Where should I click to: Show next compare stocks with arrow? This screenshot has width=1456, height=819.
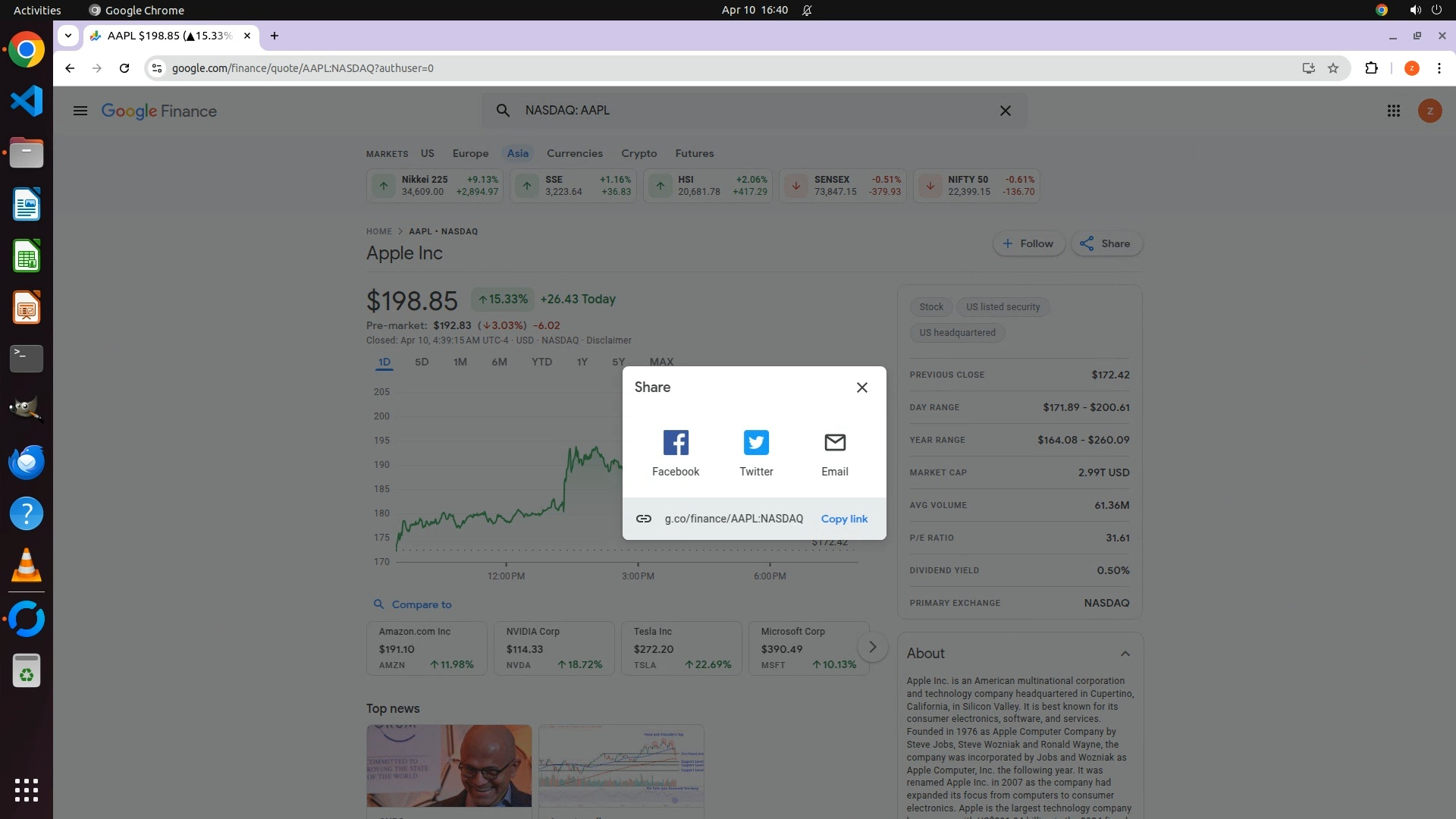click(872, 648)
